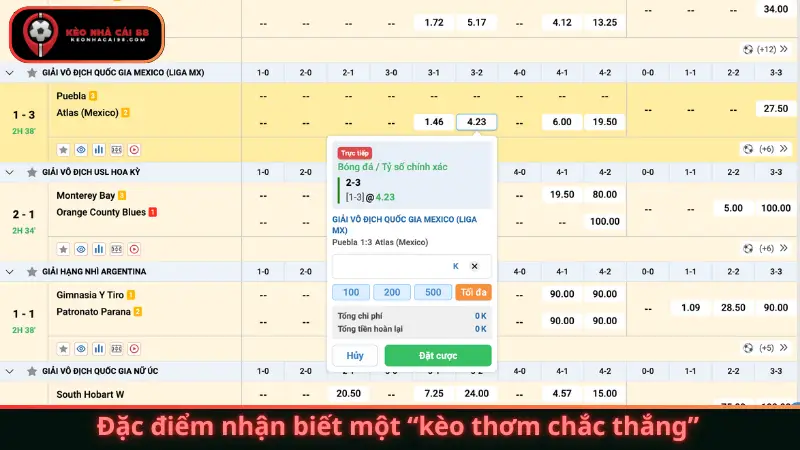Star the Giải Hạng Nhì Argentina league header

pos(32,272)
